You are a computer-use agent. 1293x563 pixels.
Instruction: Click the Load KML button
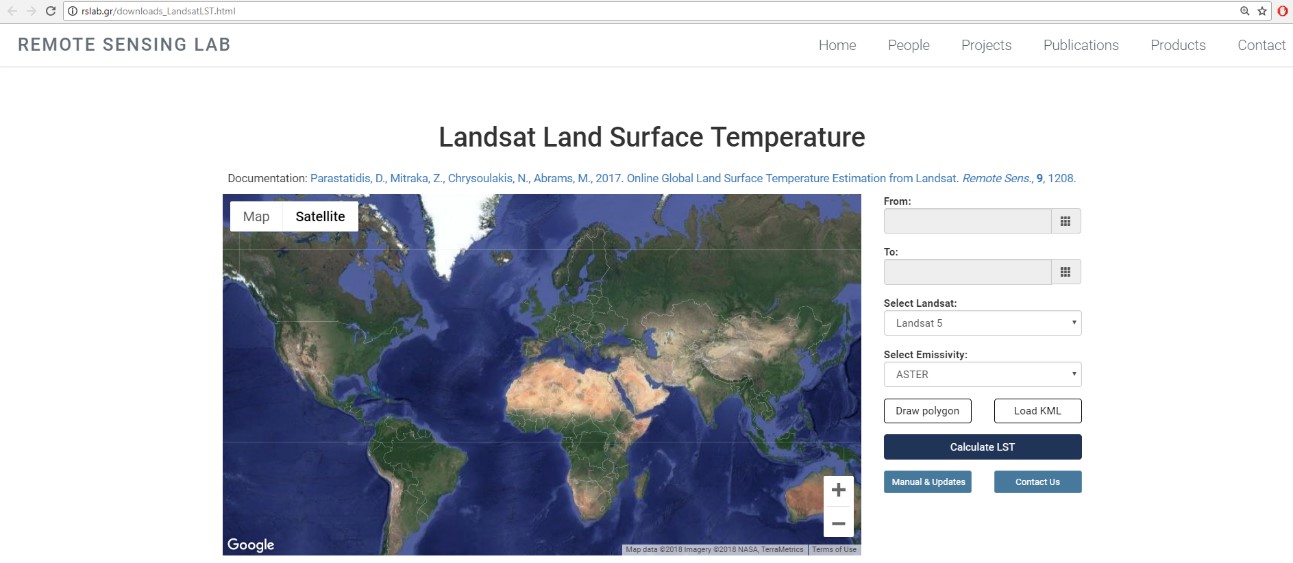(1038, 411)
